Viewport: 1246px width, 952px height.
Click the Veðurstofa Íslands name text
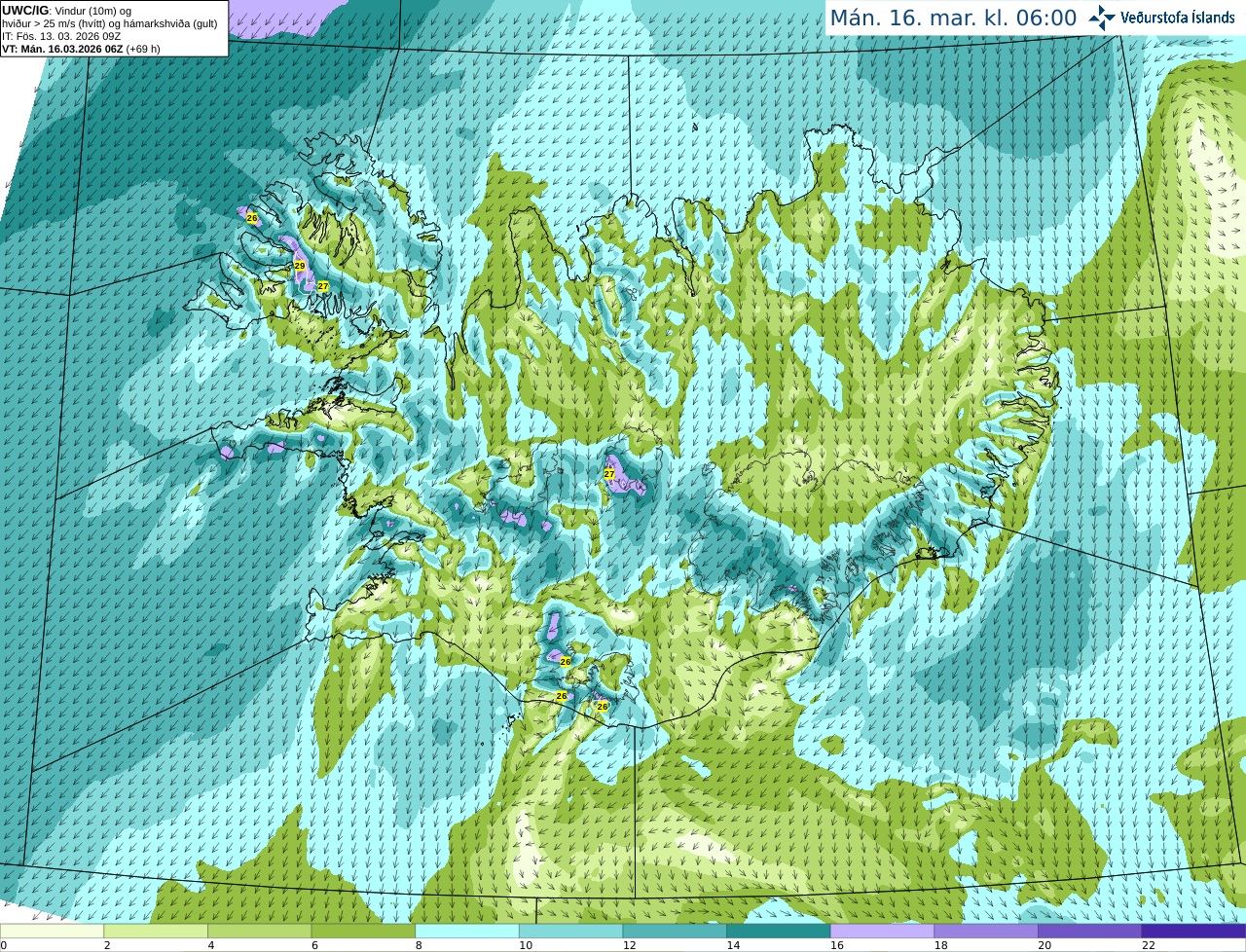coord(1178,18)
